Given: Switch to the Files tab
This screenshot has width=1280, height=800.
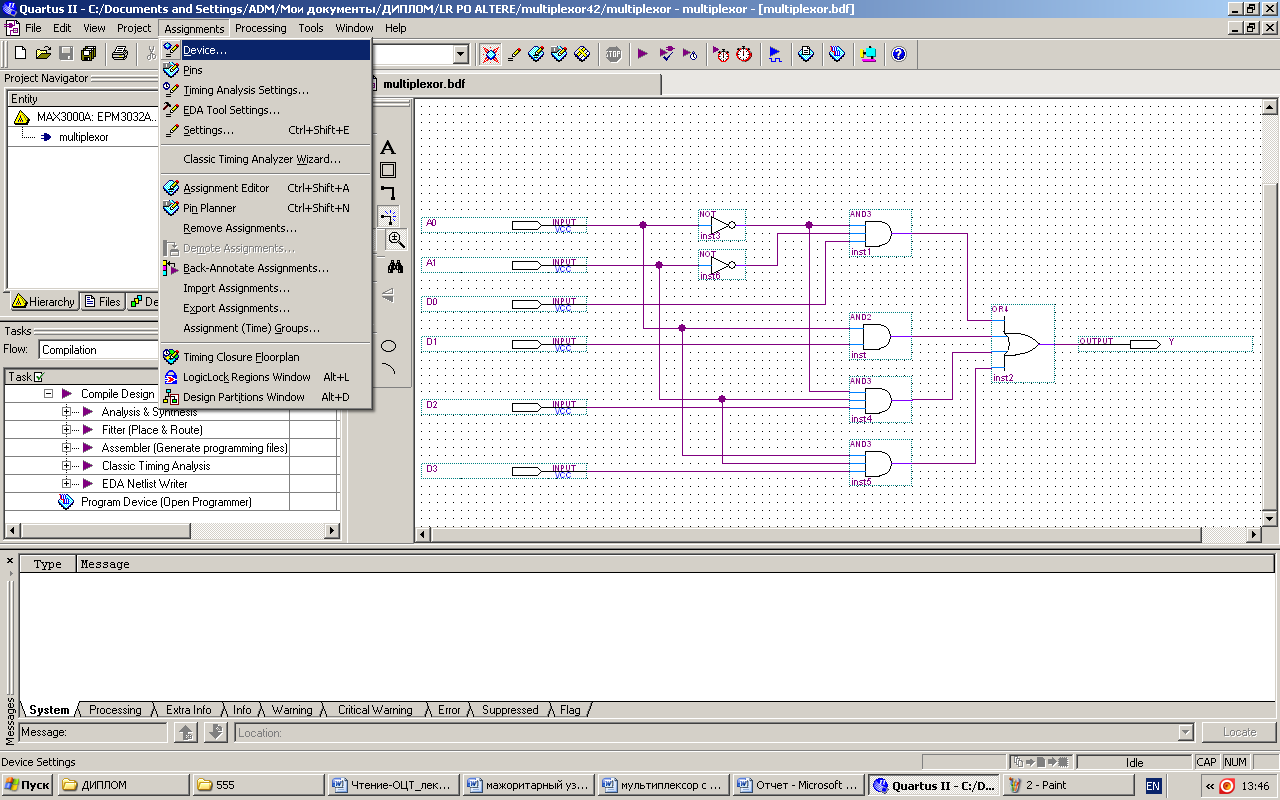Looking at the screenshot, I should pos(102,301).
